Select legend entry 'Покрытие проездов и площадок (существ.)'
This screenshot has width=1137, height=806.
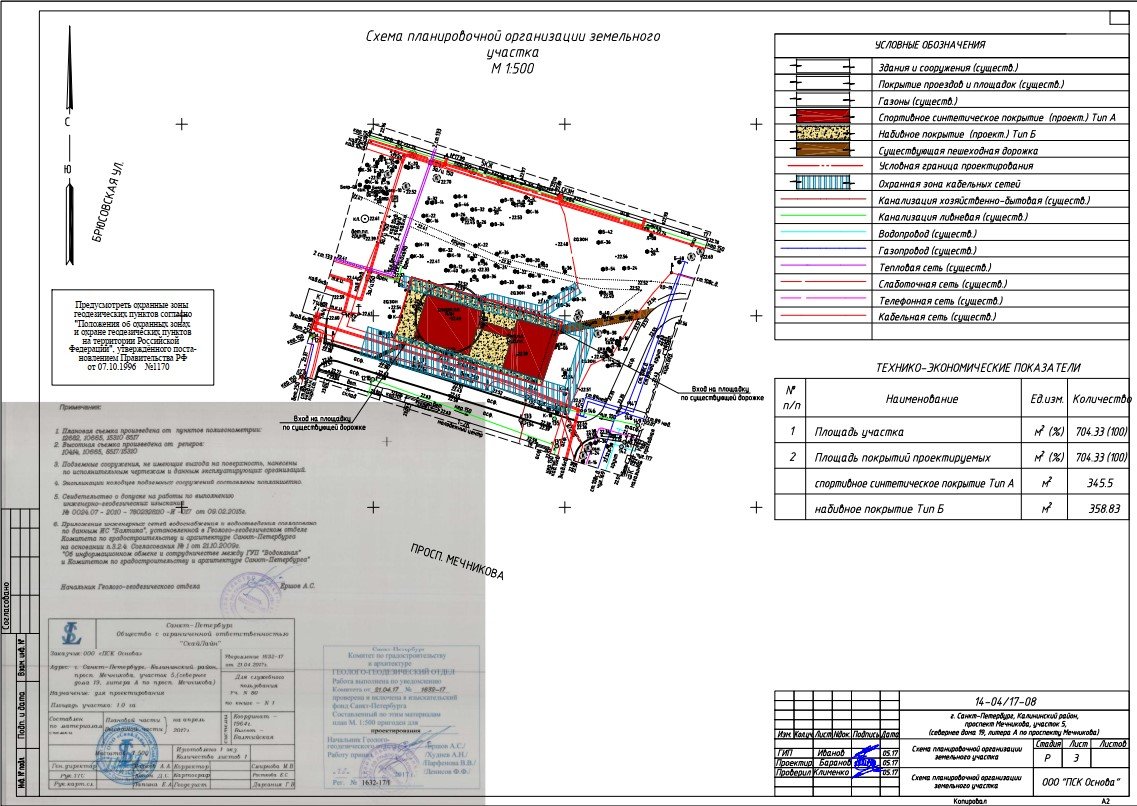(x=971, y=84)
